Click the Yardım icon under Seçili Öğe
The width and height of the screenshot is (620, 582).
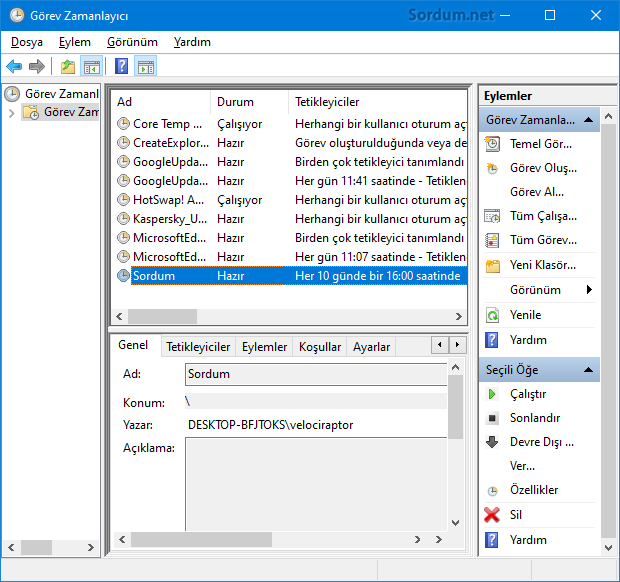pyautogui.click(x=491, y=540)
